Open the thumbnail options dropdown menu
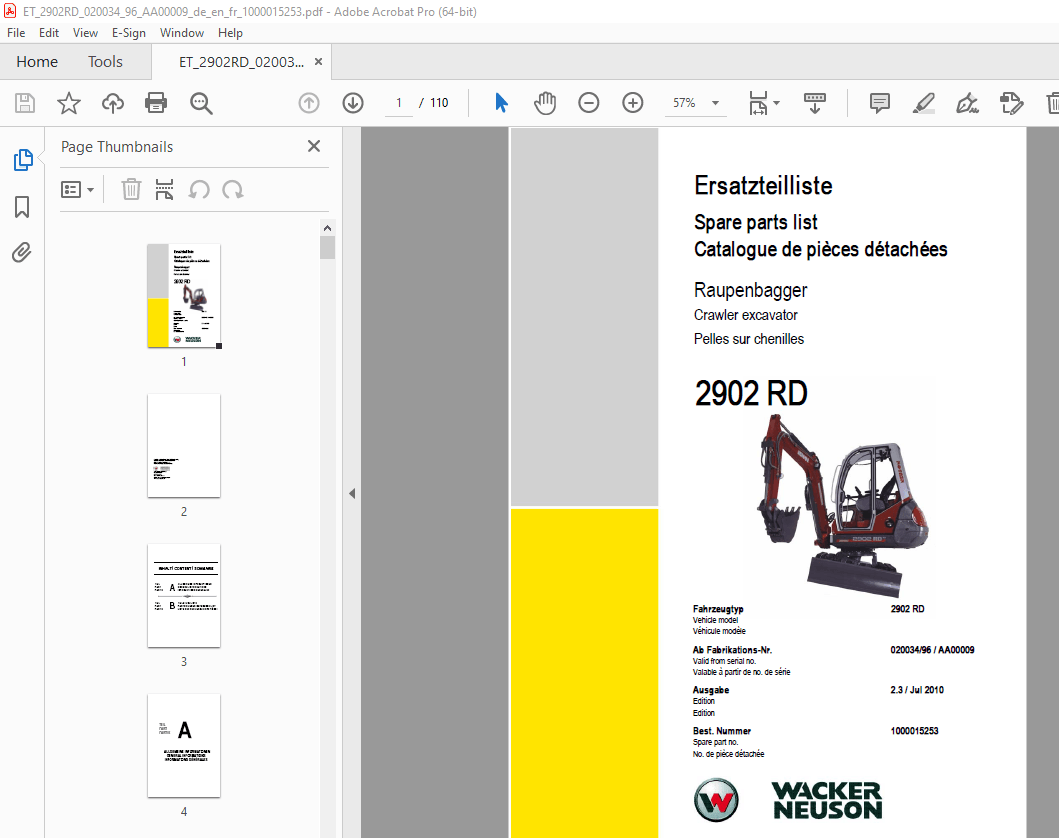 tap(77, 189)
